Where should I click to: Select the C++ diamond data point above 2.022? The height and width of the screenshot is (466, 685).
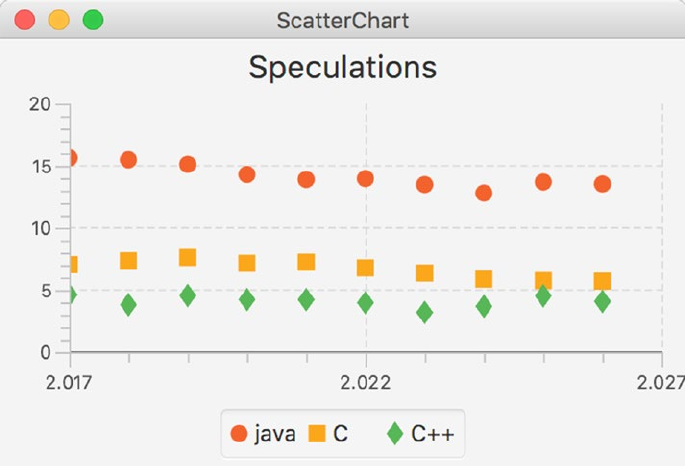[365, 302]
